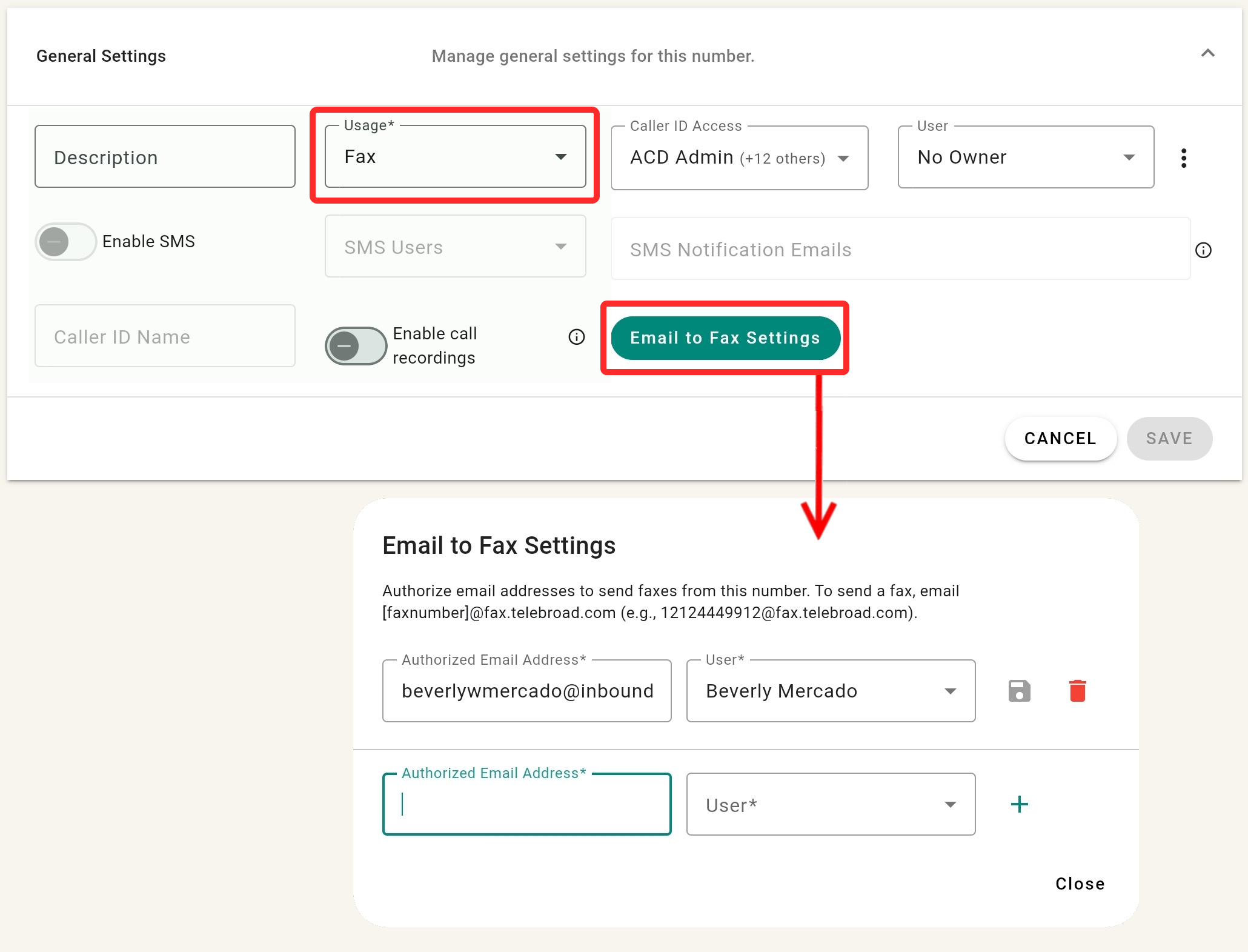The width and height of the screenshot is (1248, 952).
Task: Open the Caller ID Access dropdown
Action: (739, 158)
